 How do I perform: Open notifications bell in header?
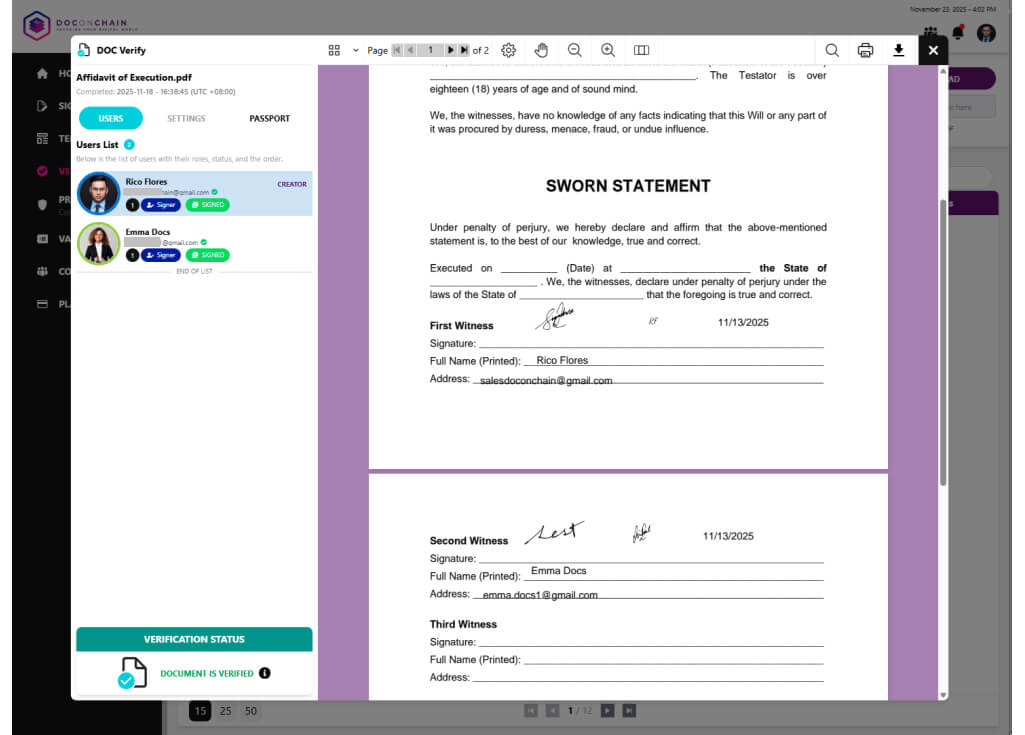(958, 32)
